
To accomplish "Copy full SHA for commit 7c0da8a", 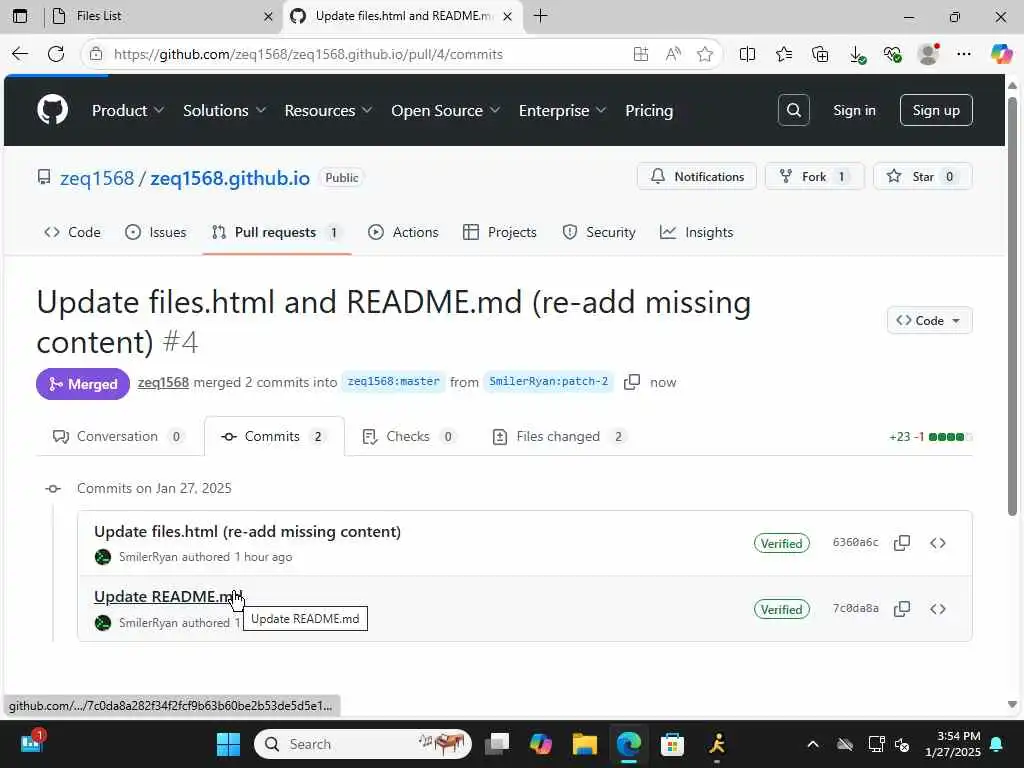I will point(902,609).
